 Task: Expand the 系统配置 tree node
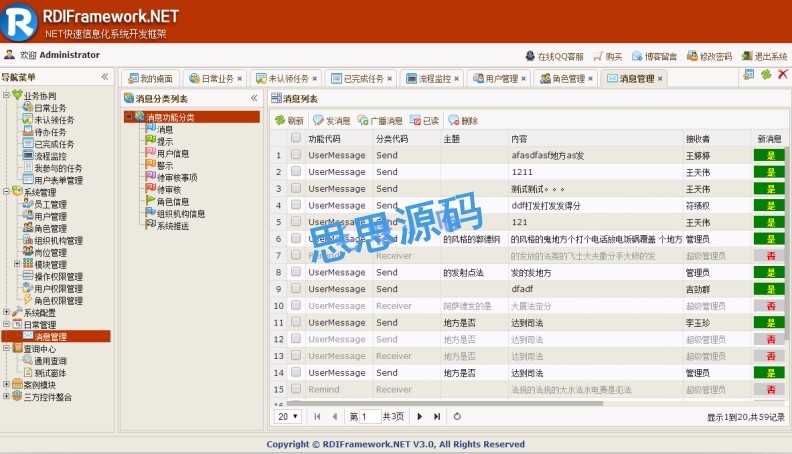click(x=6, y=313)
